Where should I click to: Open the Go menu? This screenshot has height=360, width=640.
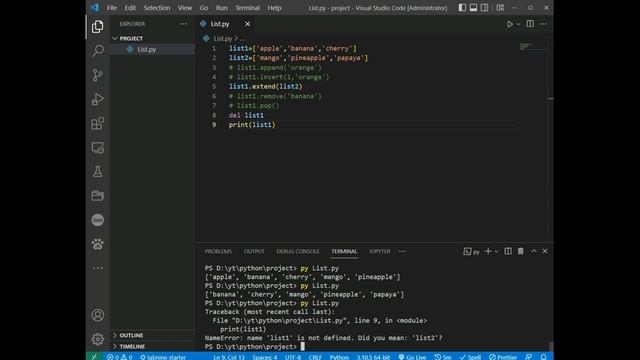click(x=204, y=8)
